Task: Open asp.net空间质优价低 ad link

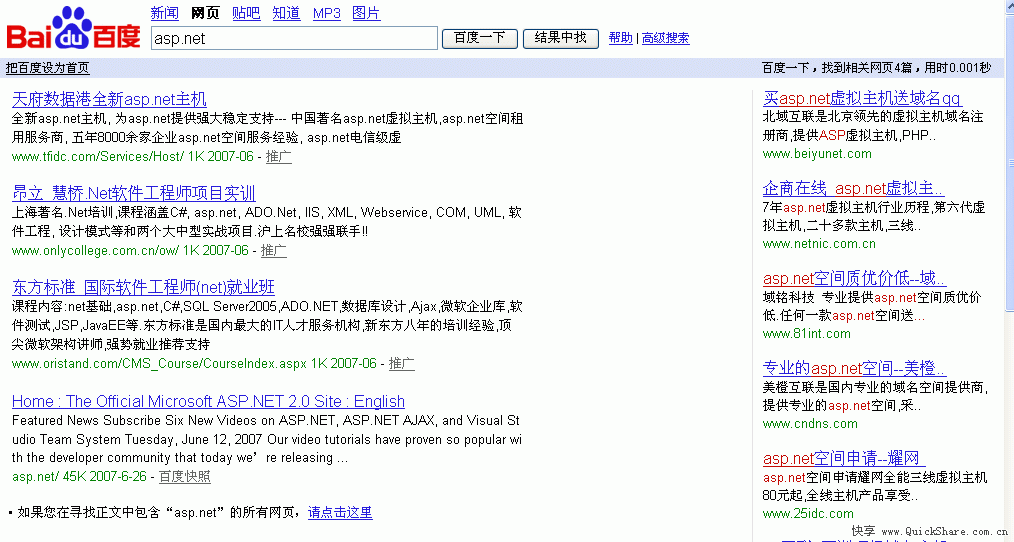Action: coord(854,278)
